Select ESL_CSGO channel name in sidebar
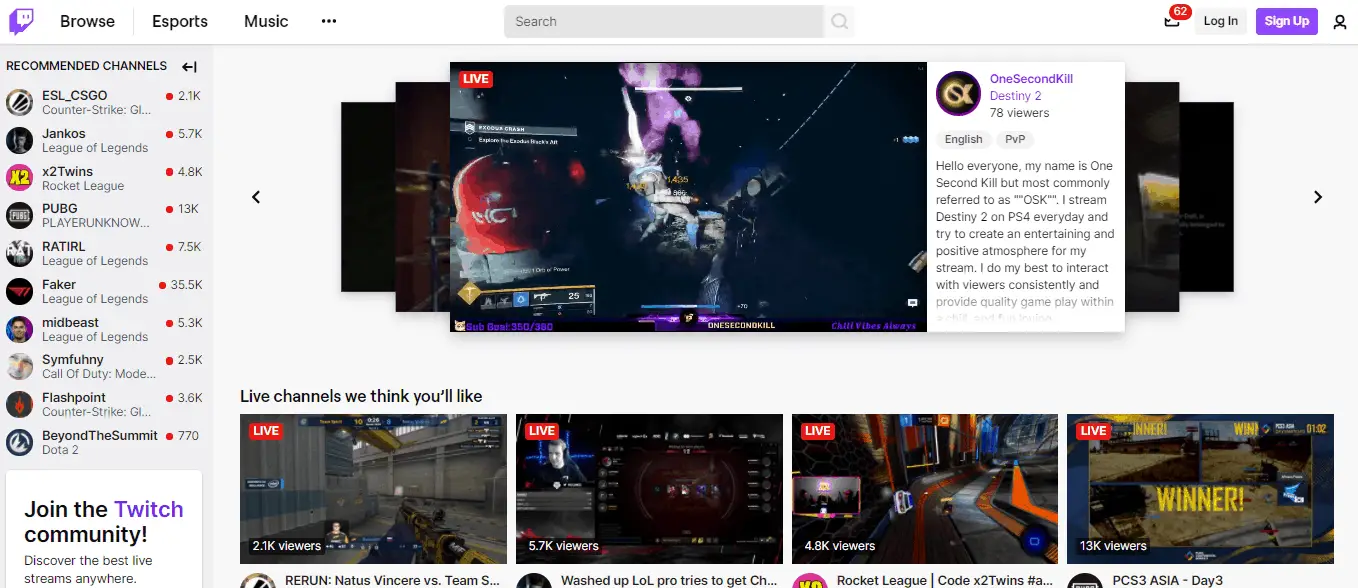The image size is (1358, 588). (75, 96)
